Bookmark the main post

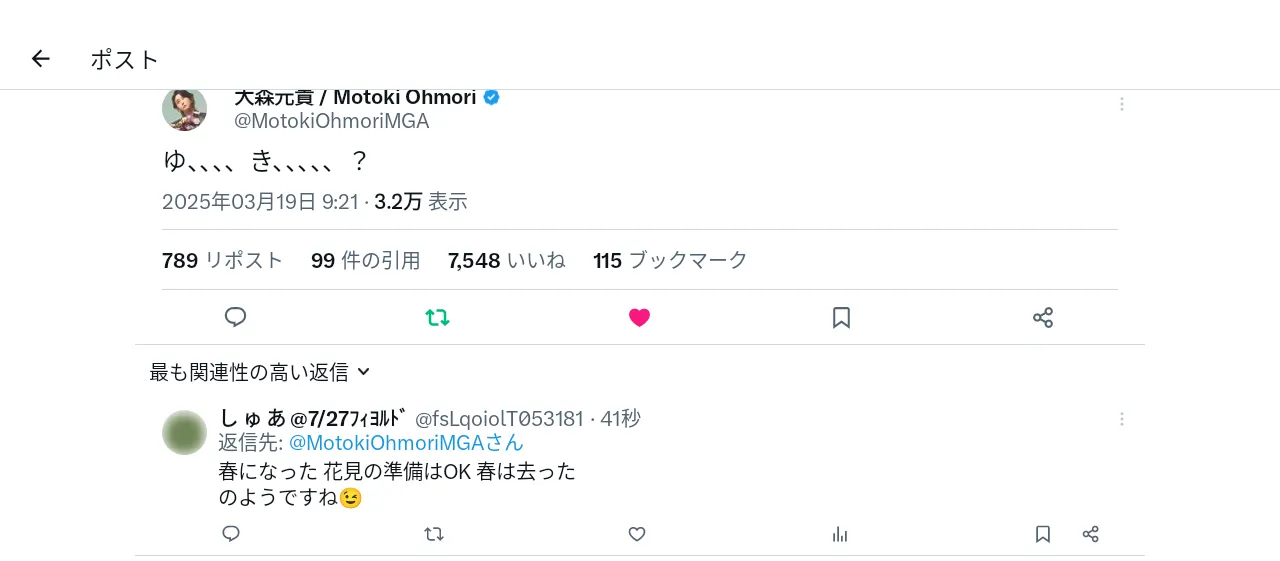(x=841, y=318)
